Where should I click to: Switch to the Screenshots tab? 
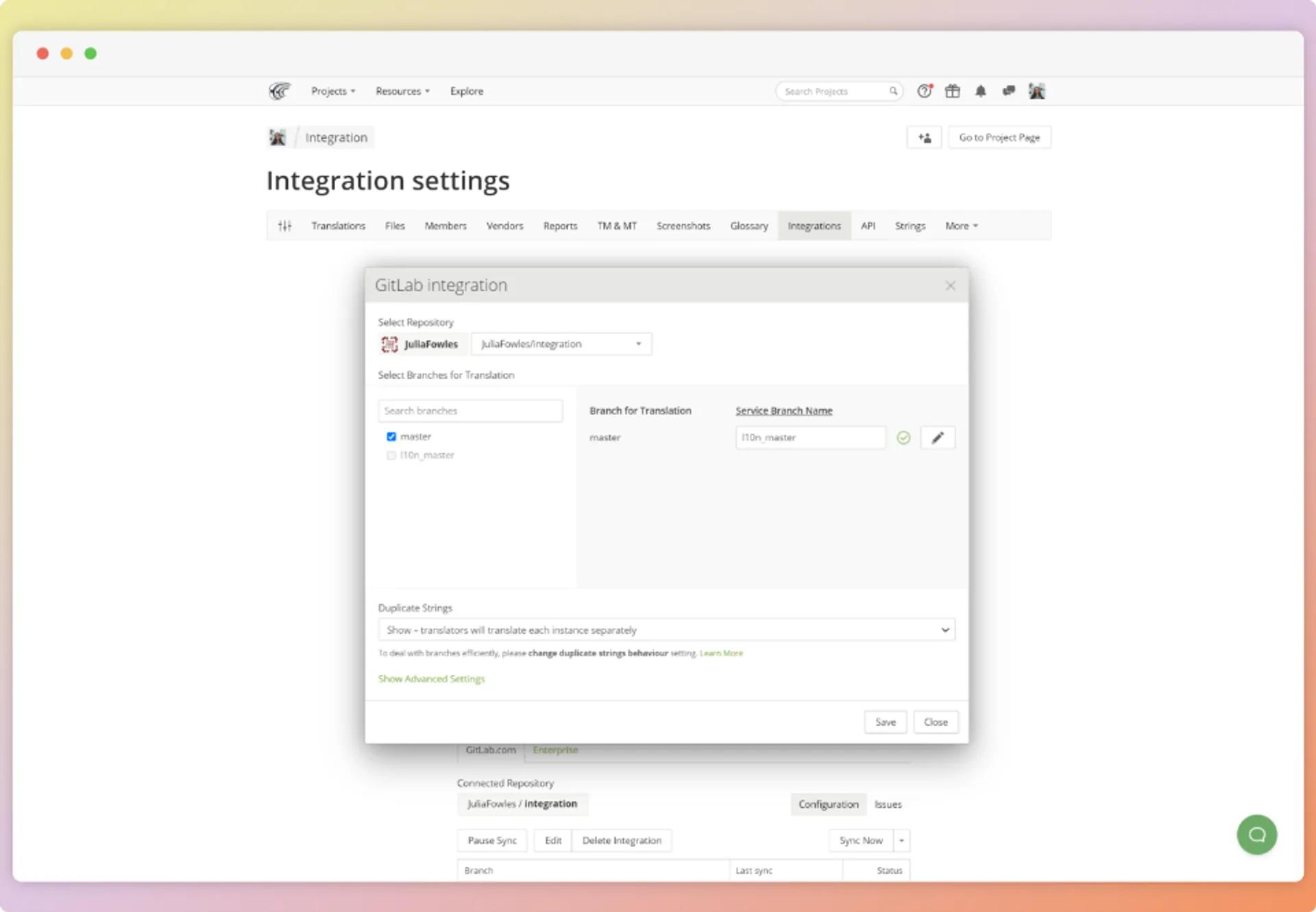click(x=683, y=226)
